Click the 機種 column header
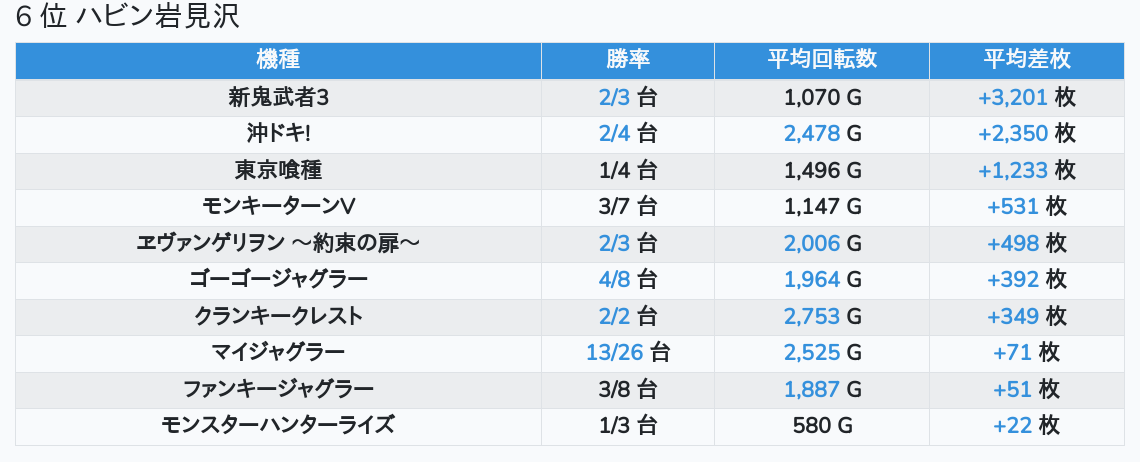 tap(278, 59)
